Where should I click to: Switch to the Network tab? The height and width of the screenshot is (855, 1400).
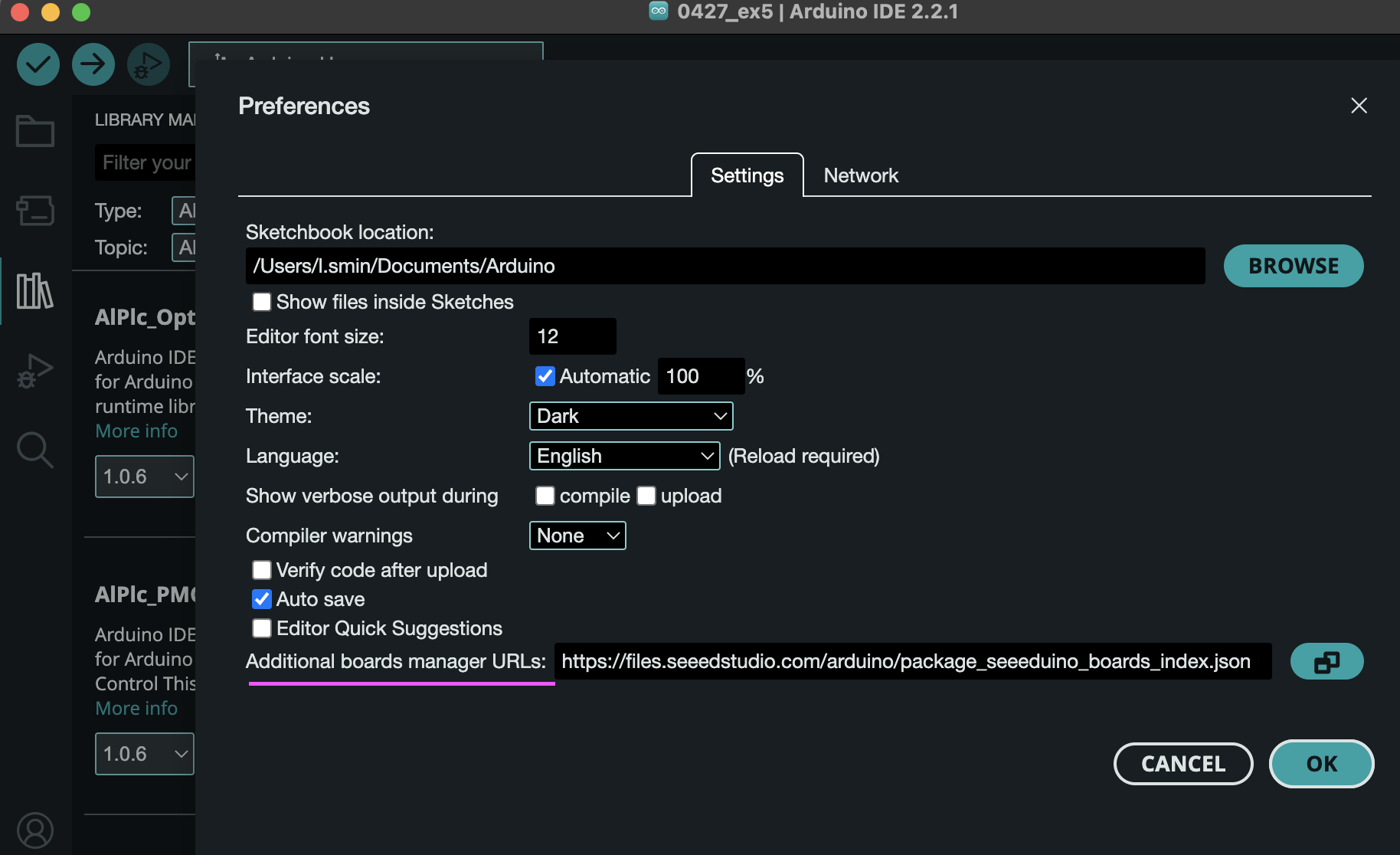tap(861, 175)
